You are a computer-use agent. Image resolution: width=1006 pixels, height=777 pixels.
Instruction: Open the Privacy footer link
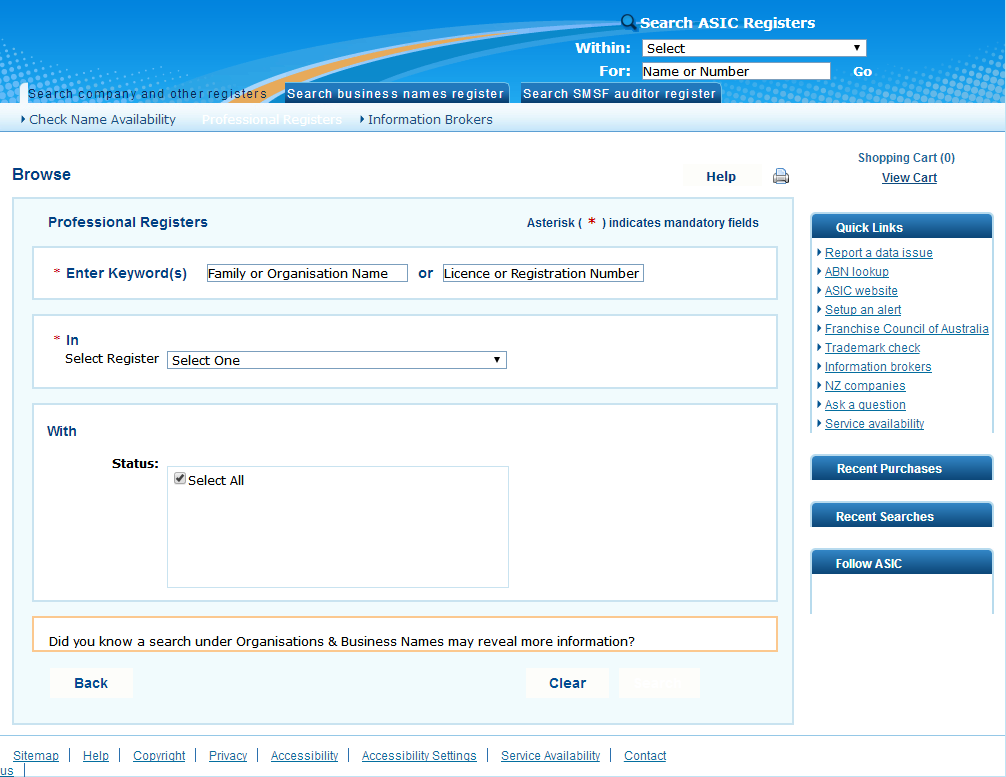(x=228, y=756)
